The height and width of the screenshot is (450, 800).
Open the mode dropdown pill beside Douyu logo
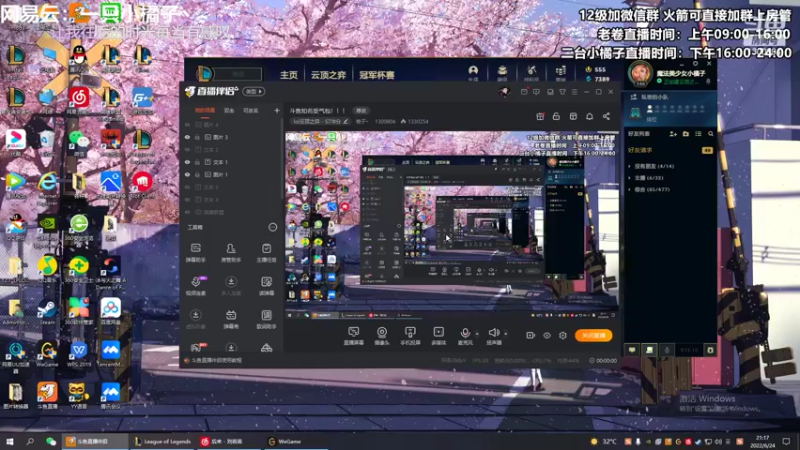tap(254, 92)
